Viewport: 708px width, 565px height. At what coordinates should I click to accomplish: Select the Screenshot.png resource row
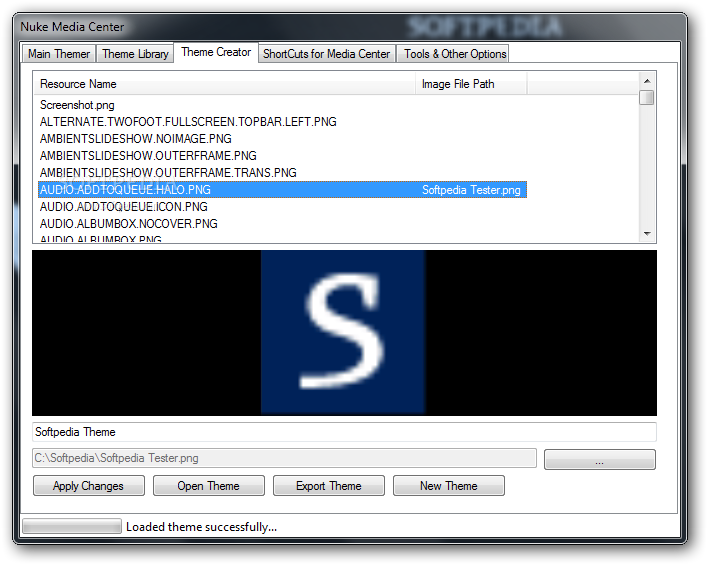coord(282,105)
